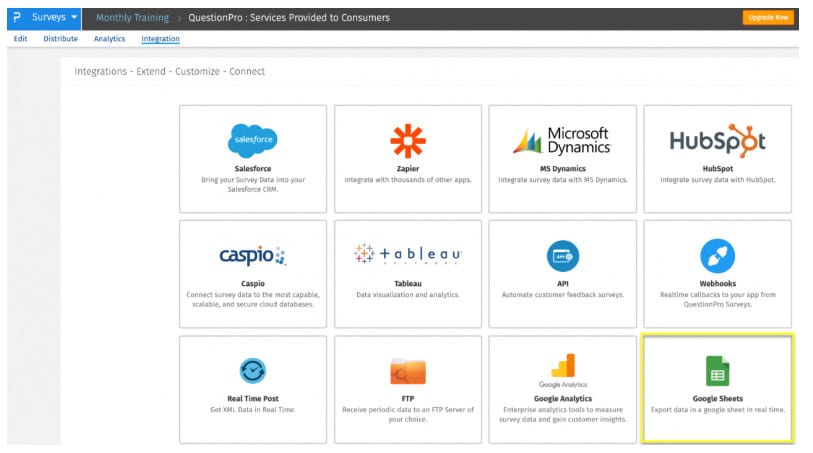
Task: Click the Tableau card title
Action: 408,284
